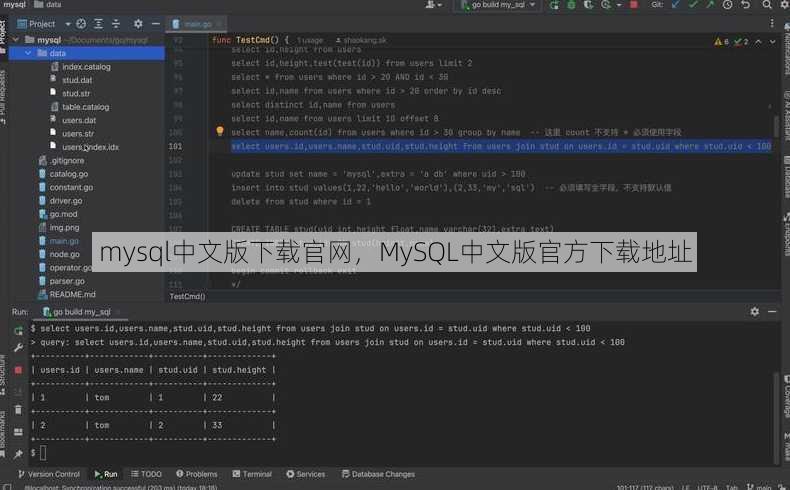Screen dimensions: 790x490
Task: Click highlighted select users.id join line in editor
Action: (501, 146)
